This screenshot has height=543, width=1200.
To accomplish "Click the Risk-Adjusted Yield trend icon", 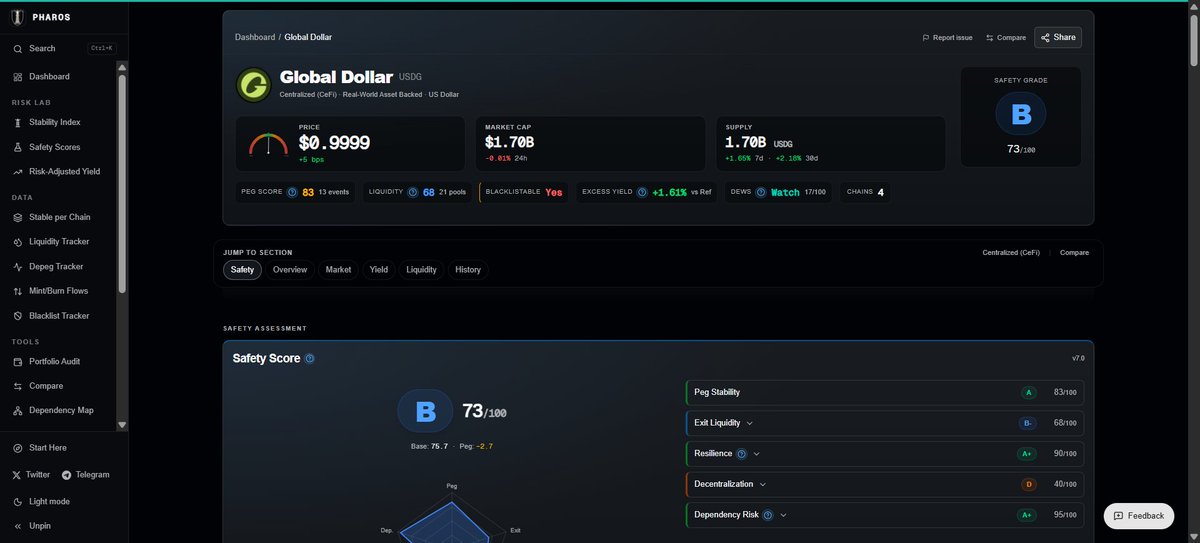I will (x=18, y=172).
